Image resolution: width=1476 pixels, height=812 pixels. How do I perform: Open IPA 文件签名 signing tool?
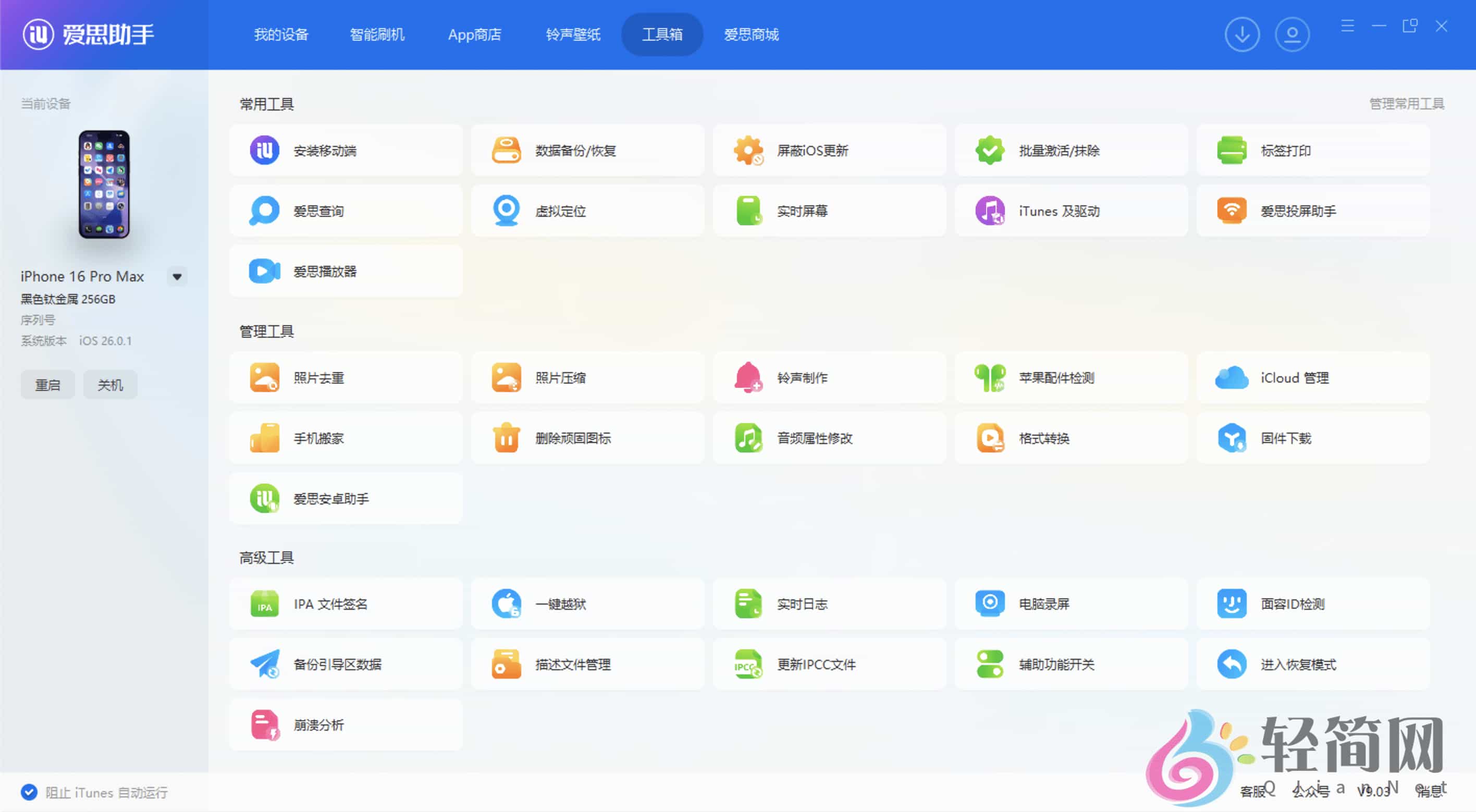click(346, 604)
